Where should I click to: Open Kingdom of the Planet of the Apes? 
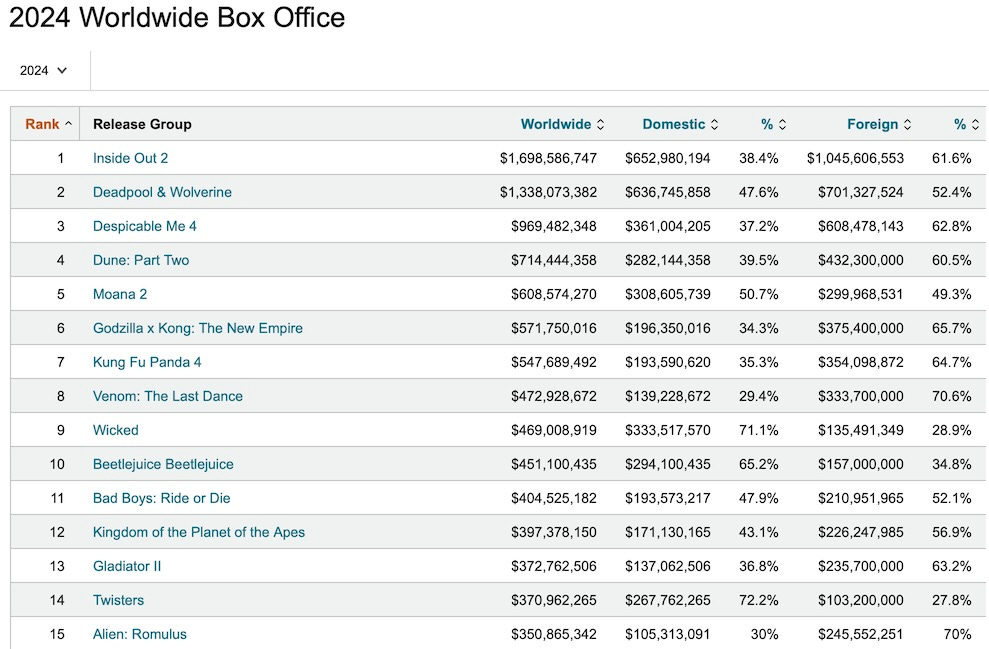point(199,533)
